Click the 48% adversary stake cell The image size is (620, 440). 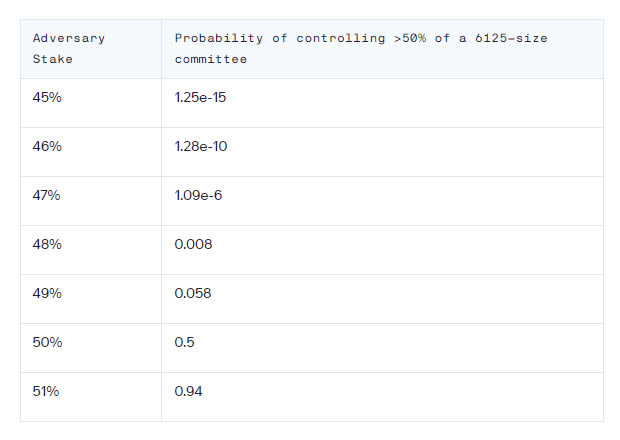point(47,244)
